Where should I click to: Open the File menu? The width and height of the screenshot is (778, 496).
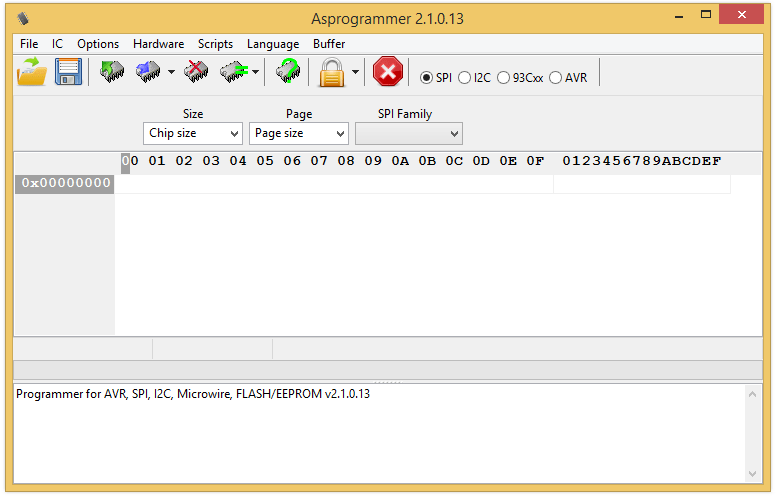click(29, 44)
